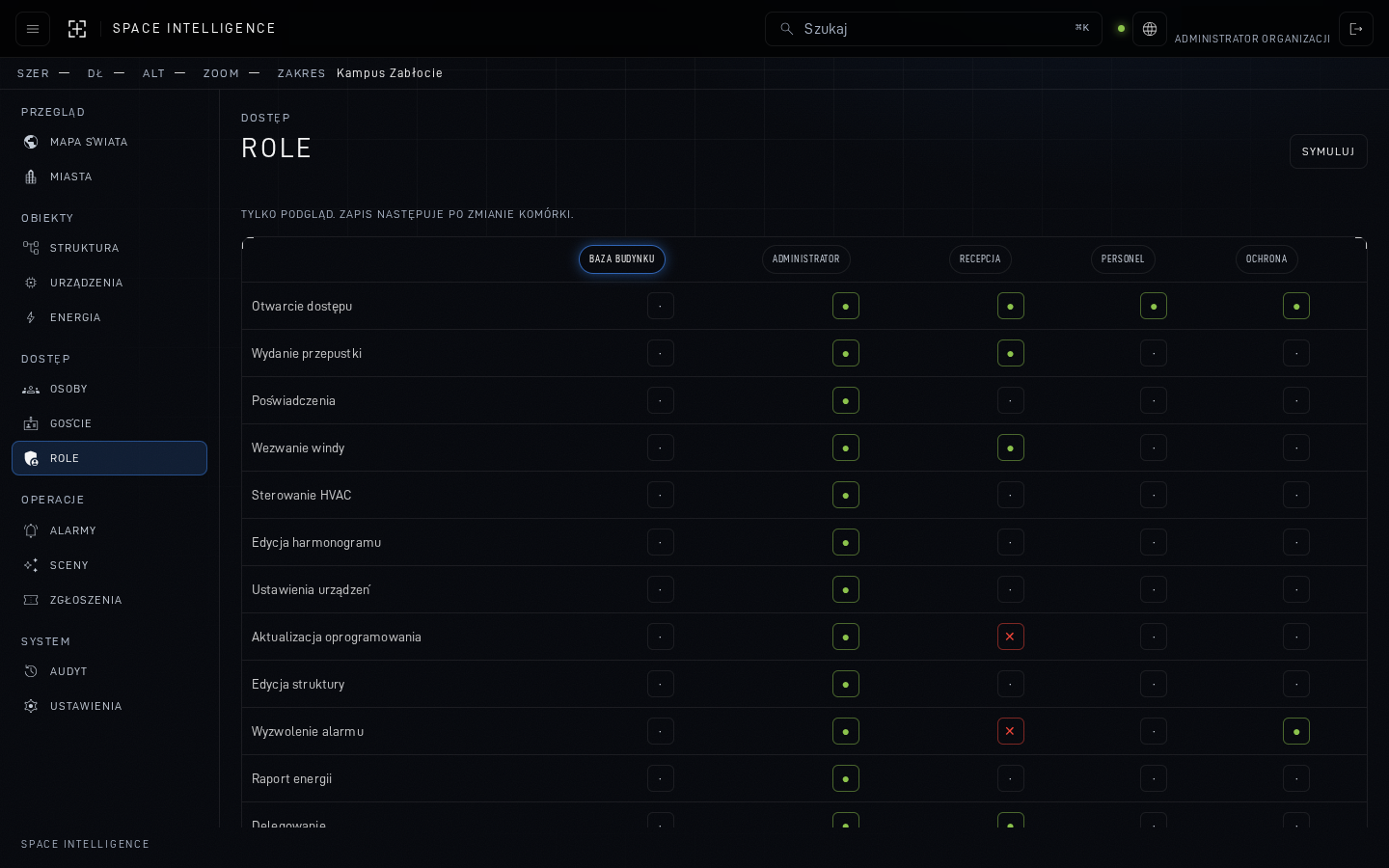Click the Kampus Zabłocie scope value
The width and height of the screenshot is (1389, 868).
pyautogui.click(x=390, y=73)
